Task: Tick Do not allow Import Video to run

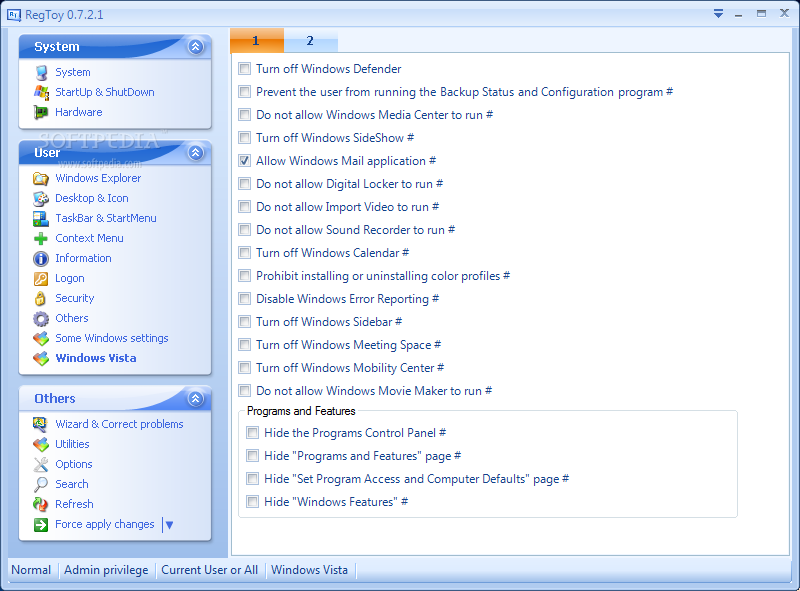Action: [245, 206]
